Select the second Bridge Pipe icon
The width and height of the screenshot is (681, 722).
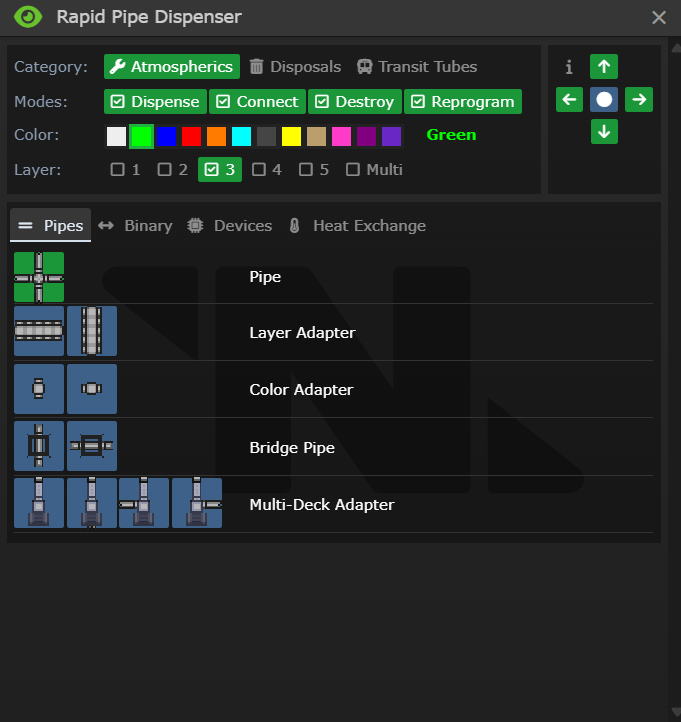pos(92,446)
